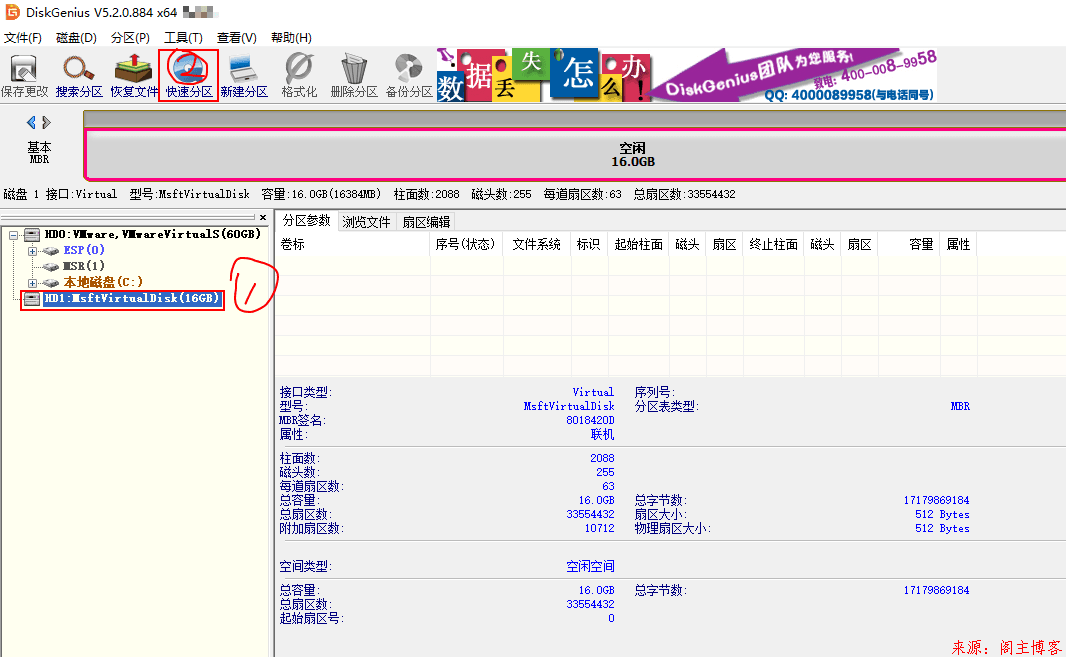1066x657 pixels.
Task: Click the 16.0GB free space (空闲) bar
Action: [574, 154]
